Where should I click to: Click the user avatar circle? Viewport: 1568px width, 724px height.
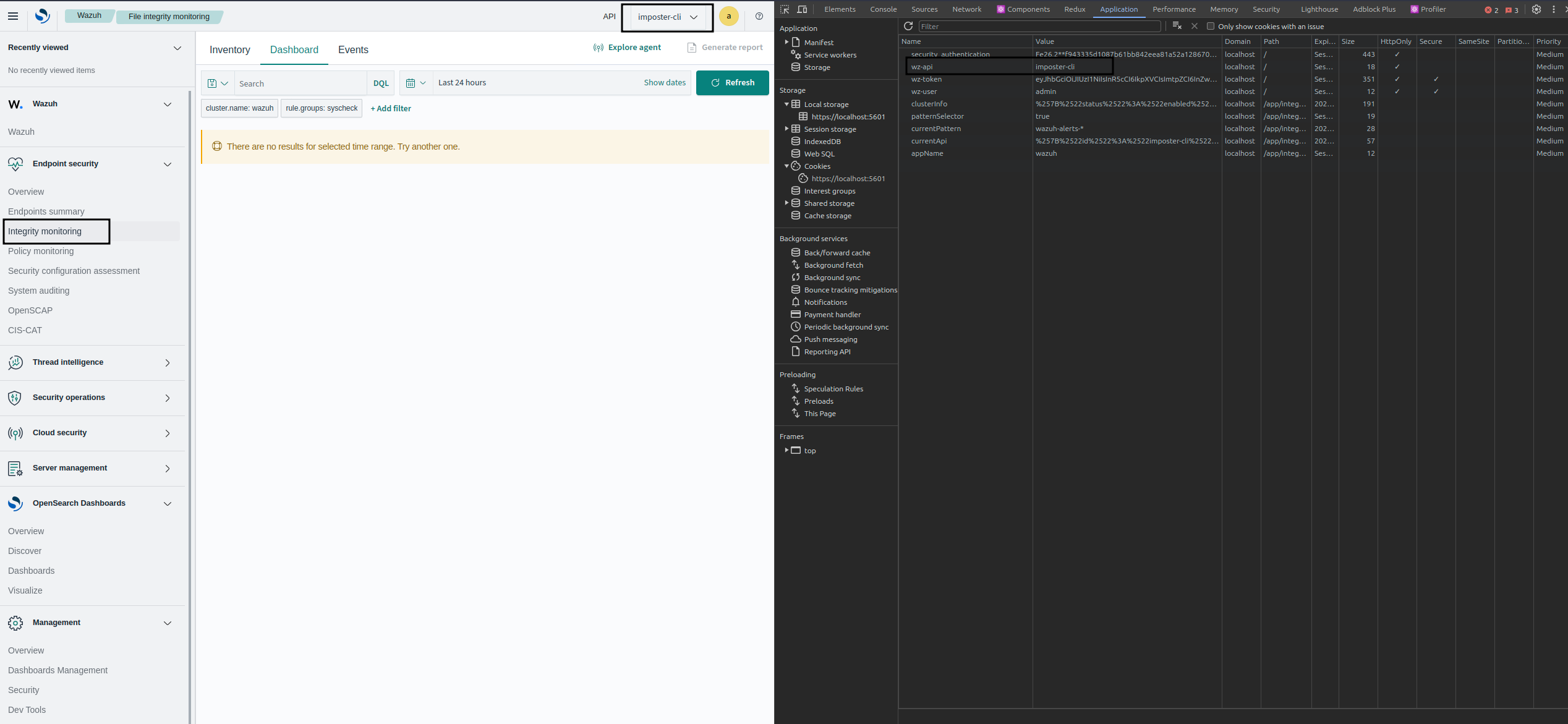click(728, 16)
